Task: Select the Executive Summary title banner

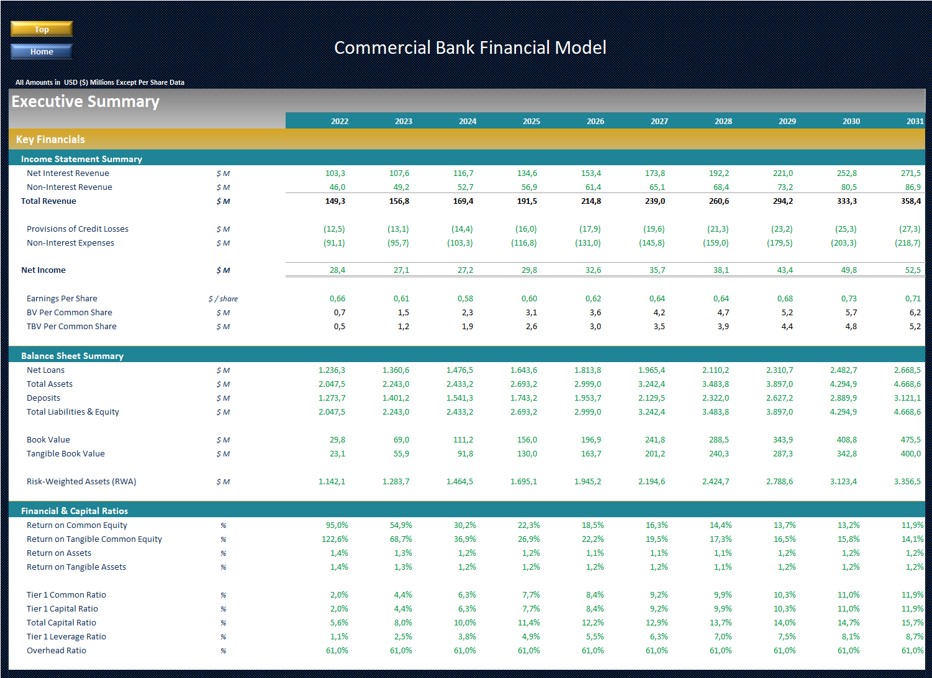Action: coord(84,101)
